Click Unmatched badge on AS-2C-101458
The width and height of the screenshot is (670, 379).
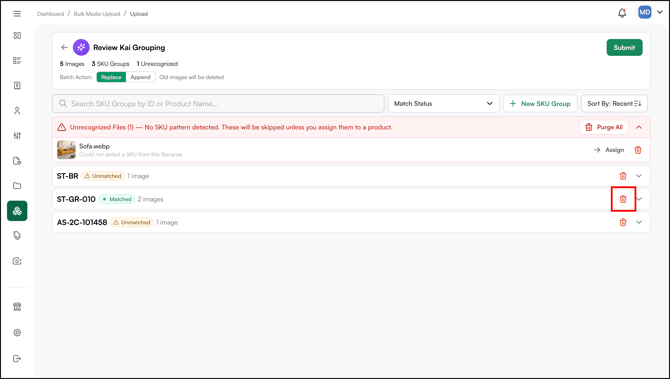point(132,222)
